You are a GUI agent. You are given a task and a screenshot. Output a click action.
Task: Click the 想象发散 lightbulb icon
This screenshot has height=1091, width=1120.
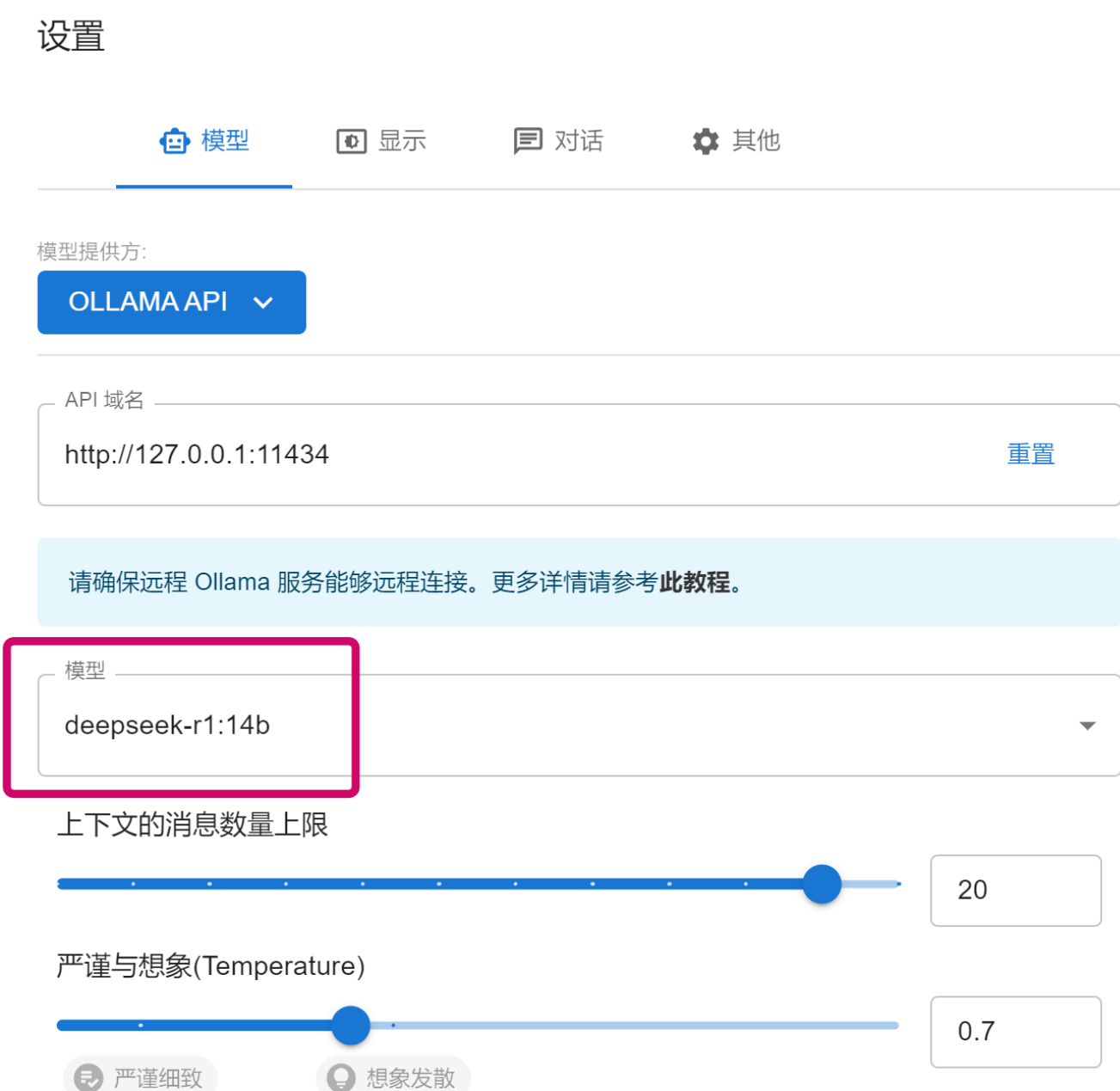(339, 1076)
